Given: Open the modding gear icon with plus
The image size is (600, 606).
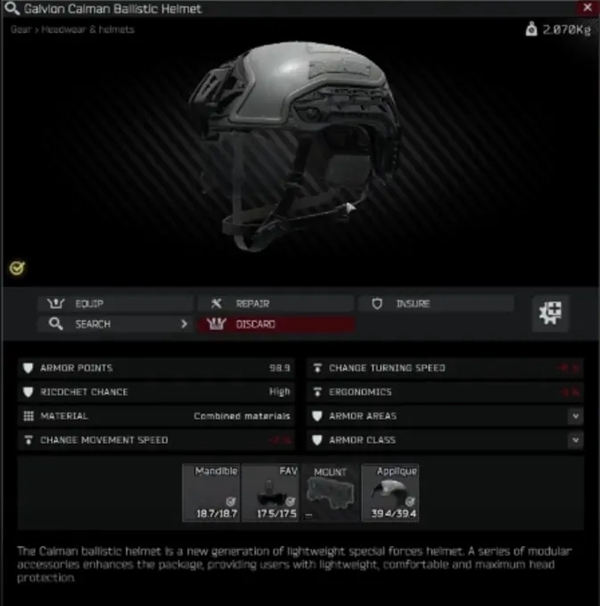Looking at the screenshot, I should (550, 313).
